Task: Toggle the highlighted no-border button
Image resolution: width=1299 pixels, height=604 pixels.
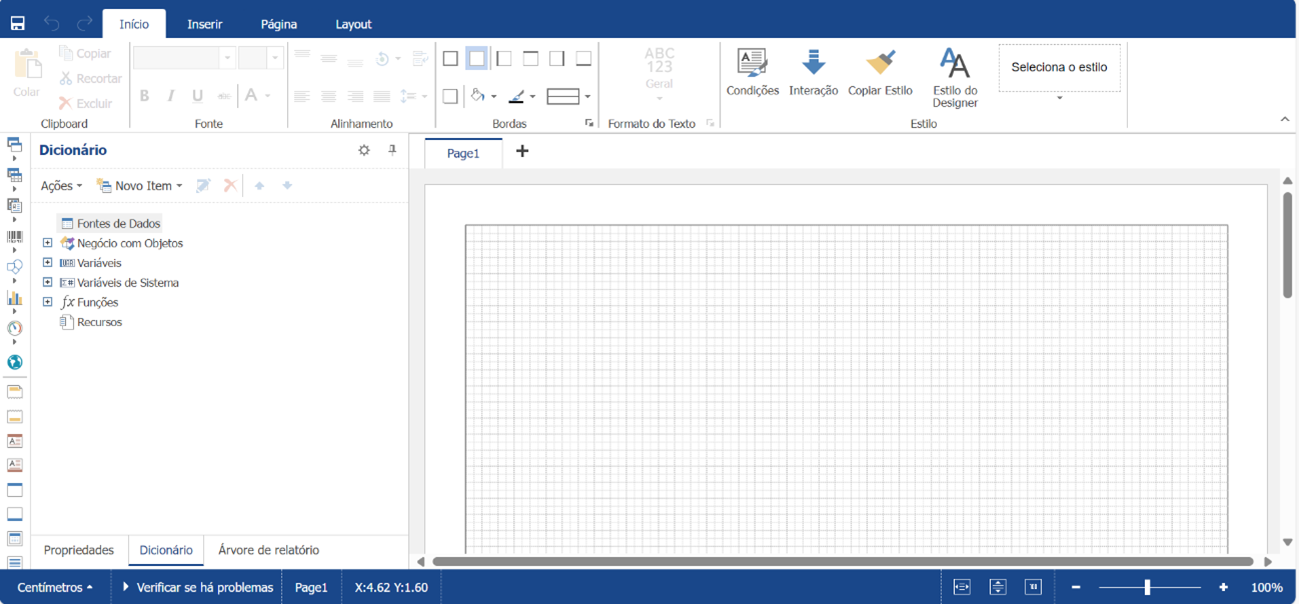Action: click(x=477, y=59)
